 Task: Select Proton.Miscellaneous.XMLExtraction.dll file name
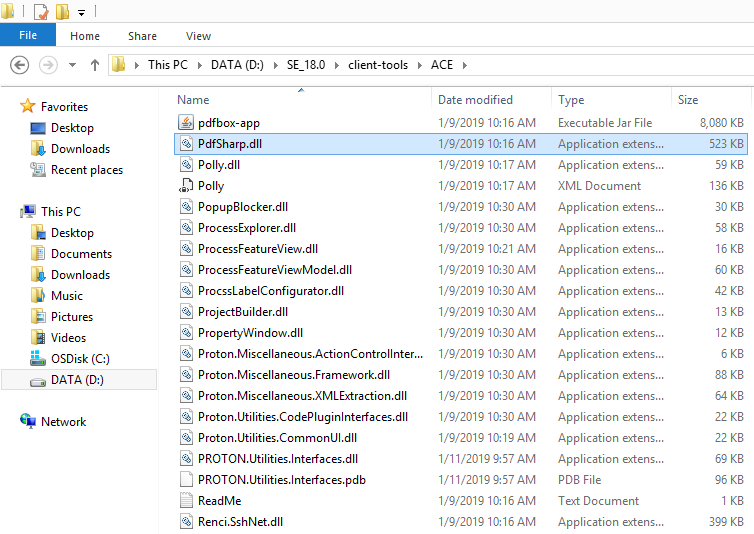(302, 396)
